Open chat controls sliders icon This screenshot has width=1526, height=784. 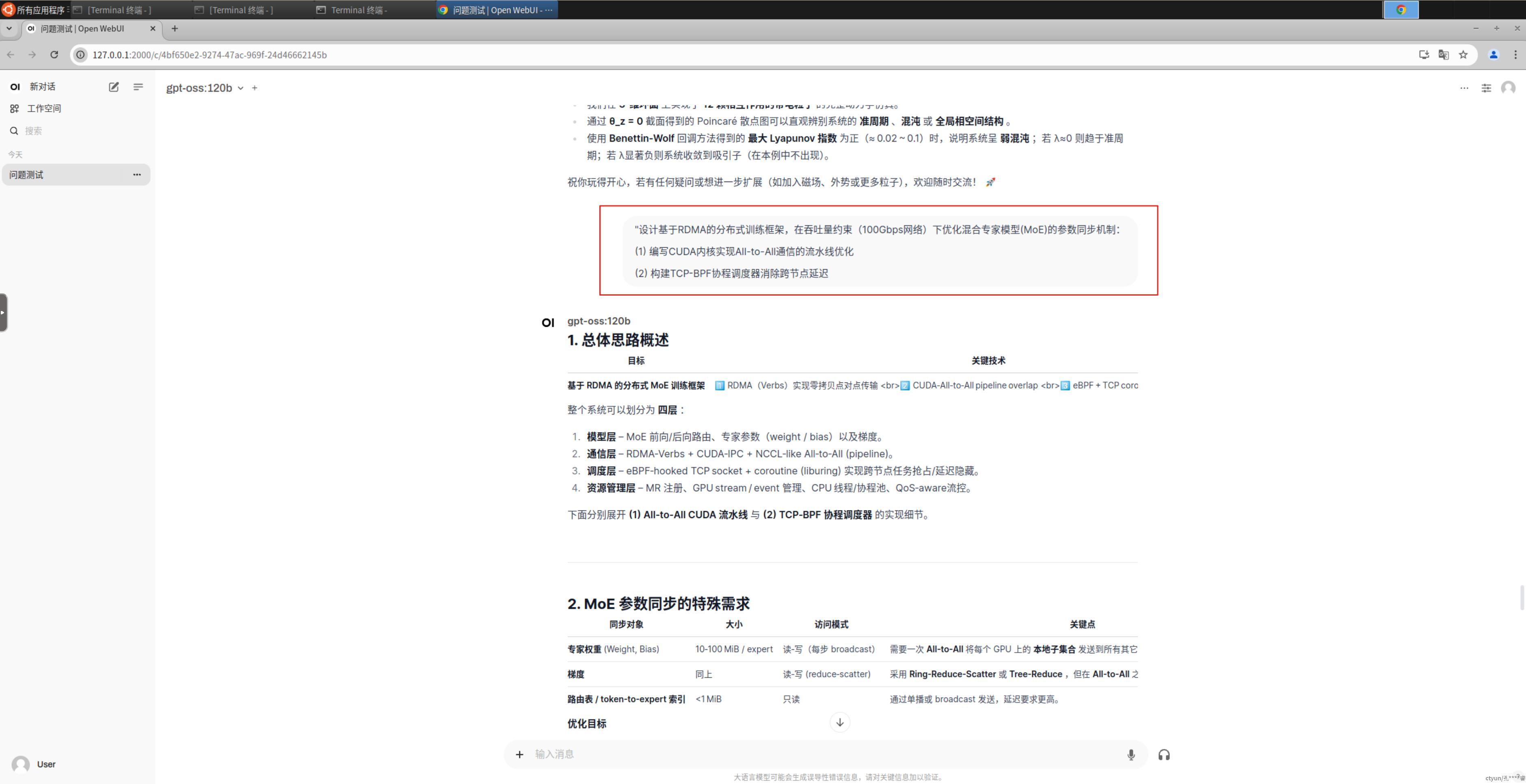coord(1486,88)
